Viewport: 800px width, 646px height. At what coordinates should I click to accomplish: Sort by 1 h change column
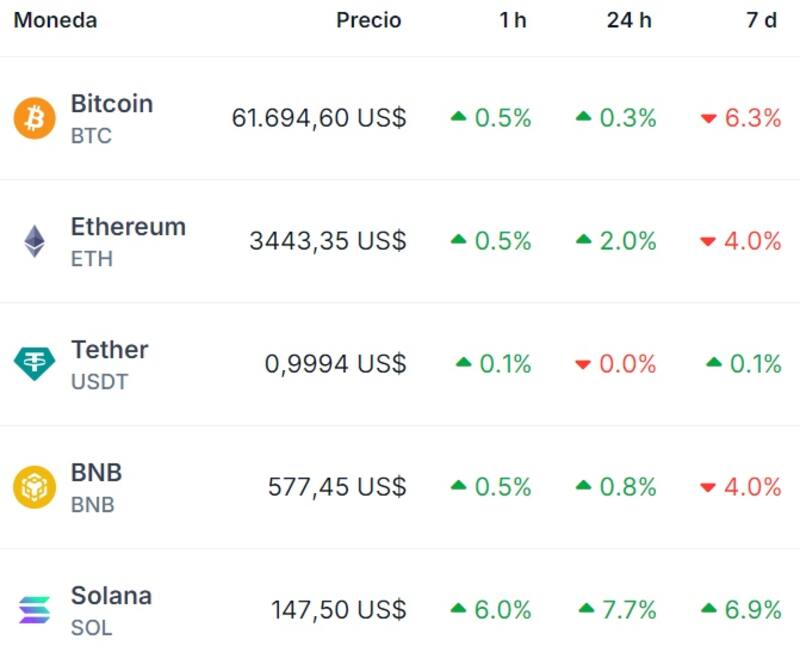pyautogui.click(x=513, y=21)
